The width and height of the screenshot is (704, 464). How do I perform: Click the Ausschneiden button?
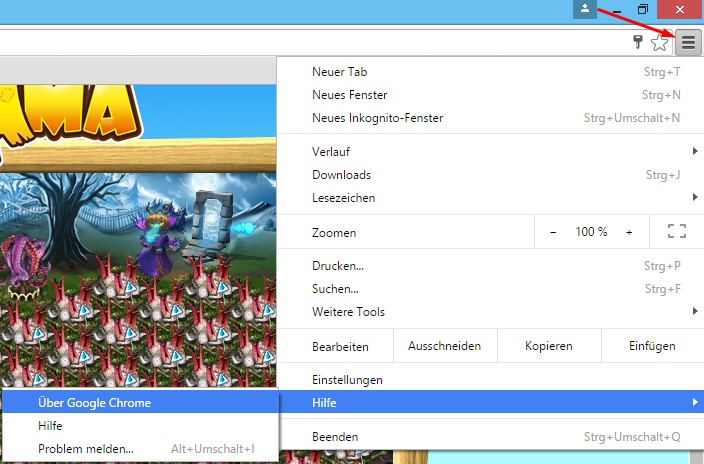445,346
